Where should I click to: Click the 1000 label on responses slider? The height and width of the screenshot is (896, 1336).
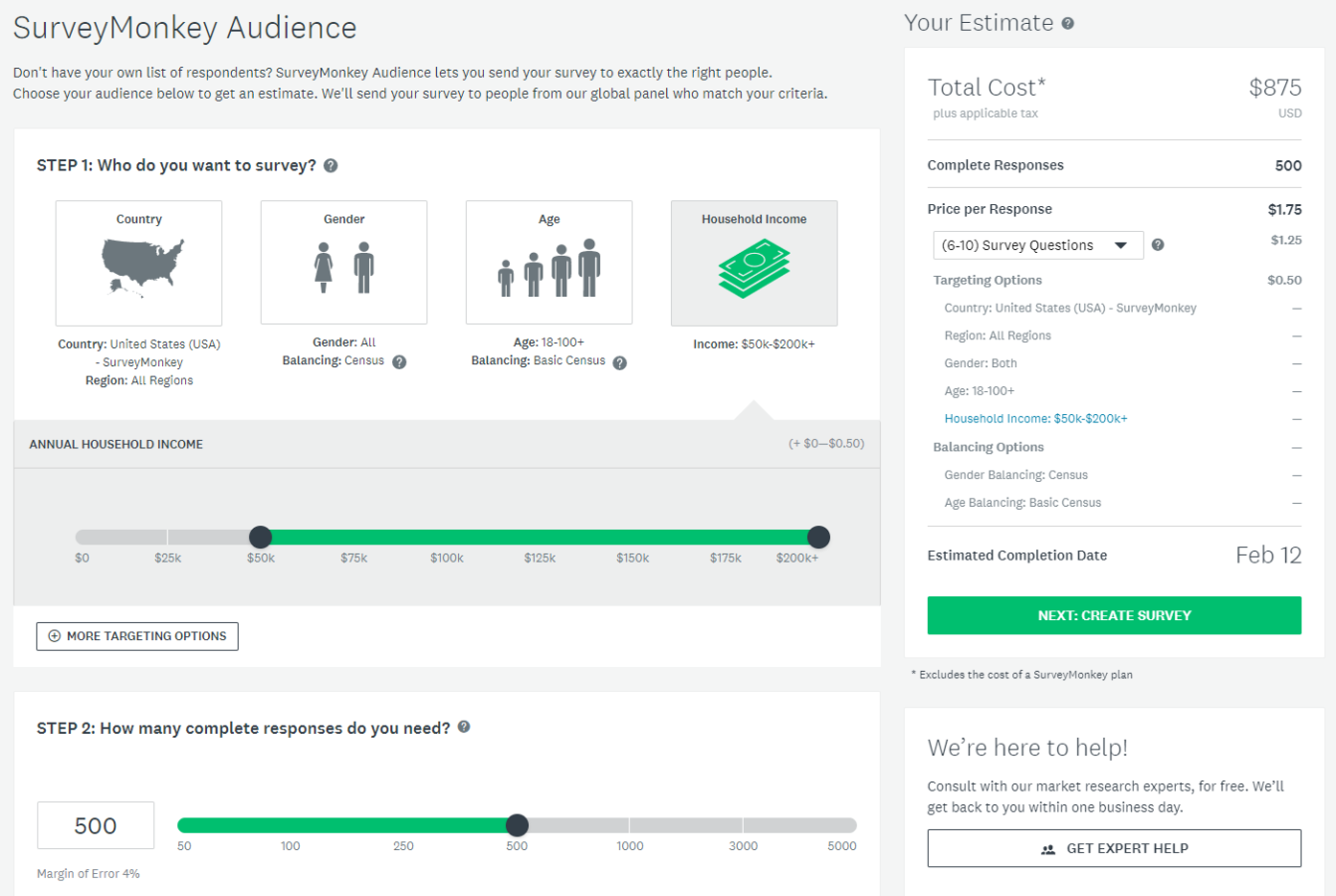pyautogui.click(x=630, y=846)
